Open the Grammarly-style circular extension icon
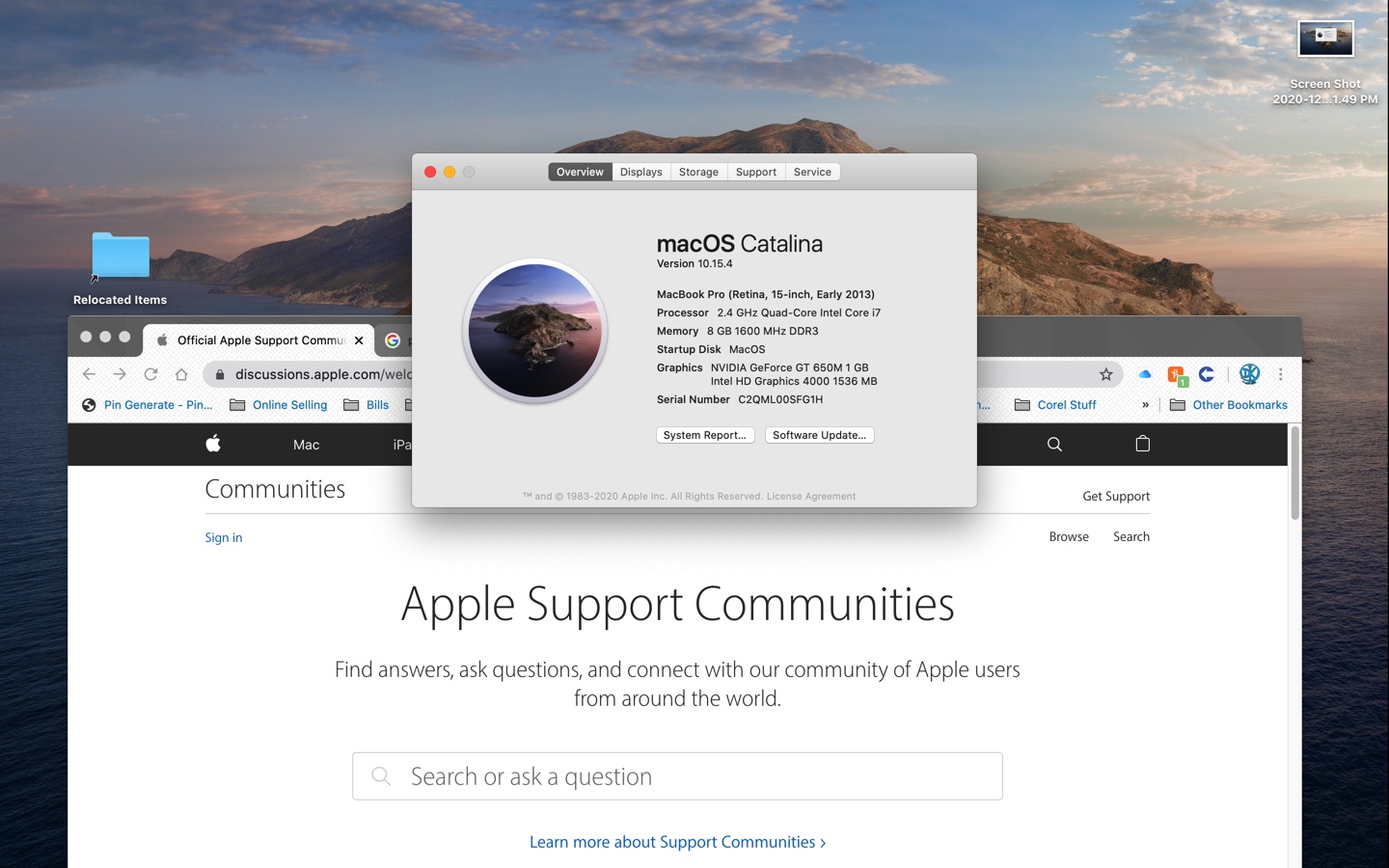1389x868 pixels. pos(1249,374)
